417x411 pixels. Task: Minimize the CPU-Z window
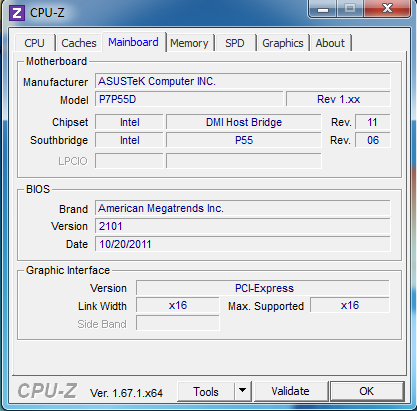click(x=323, y=9)
